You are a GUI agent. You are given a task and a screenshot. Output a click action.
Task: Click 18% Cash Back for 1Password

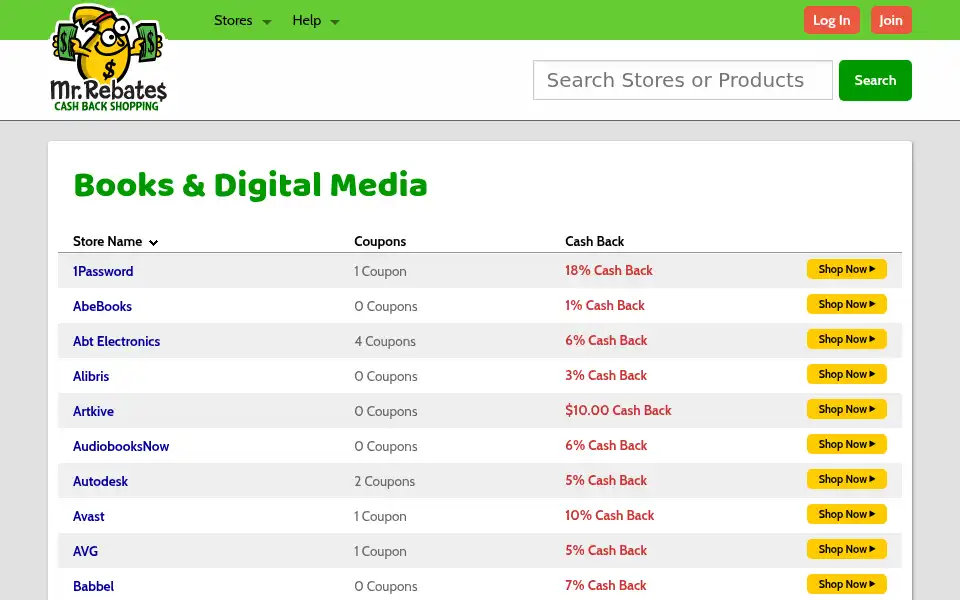(609, 270)
